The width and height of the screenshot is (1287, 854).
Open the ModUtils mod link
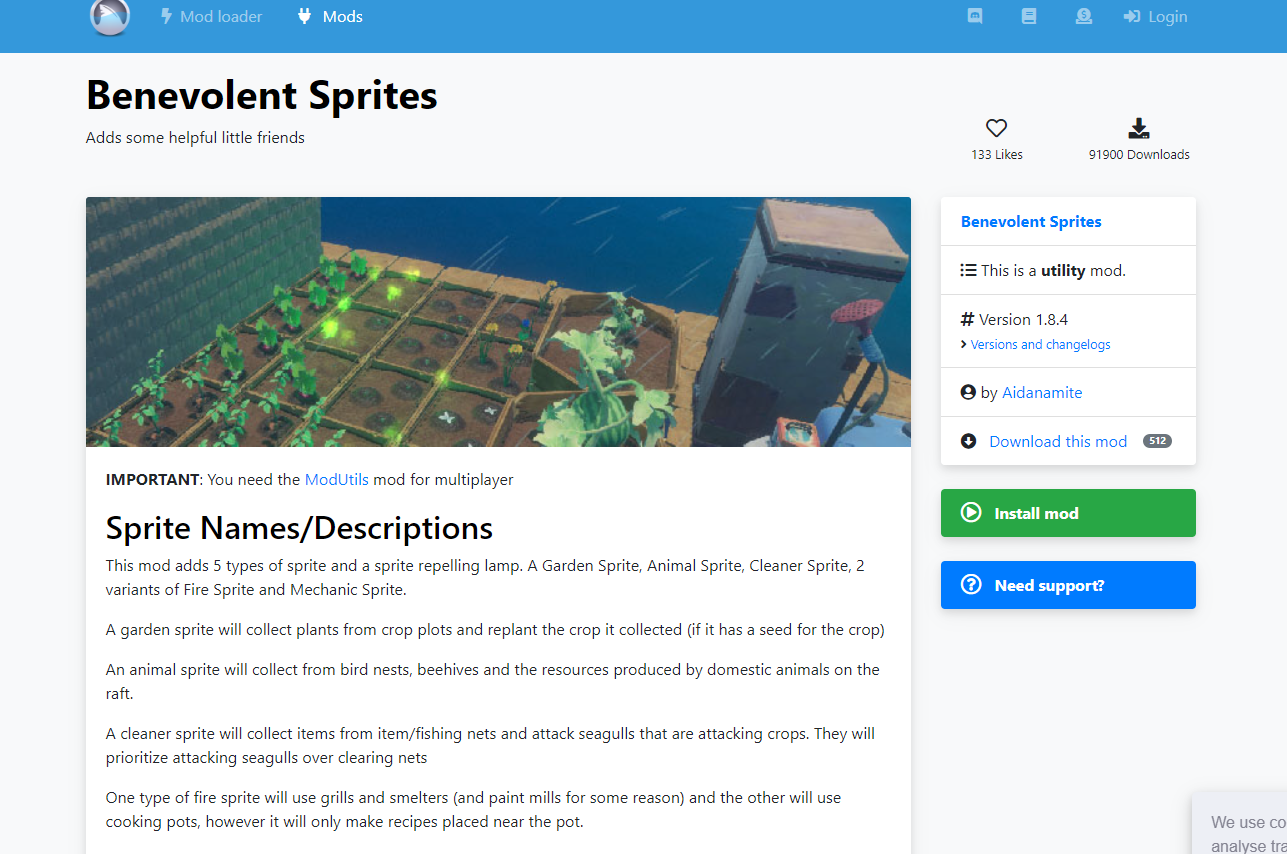point(337,480)
